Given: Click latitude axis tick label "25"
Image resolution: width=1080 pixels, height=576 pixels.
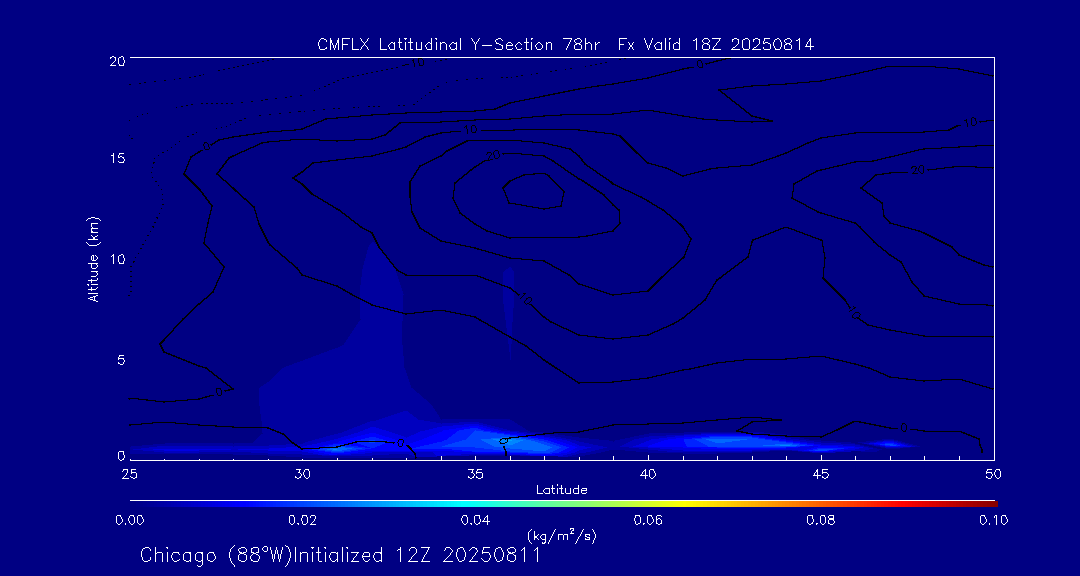Looking at the screenshot, I should [x=129, y=474].
